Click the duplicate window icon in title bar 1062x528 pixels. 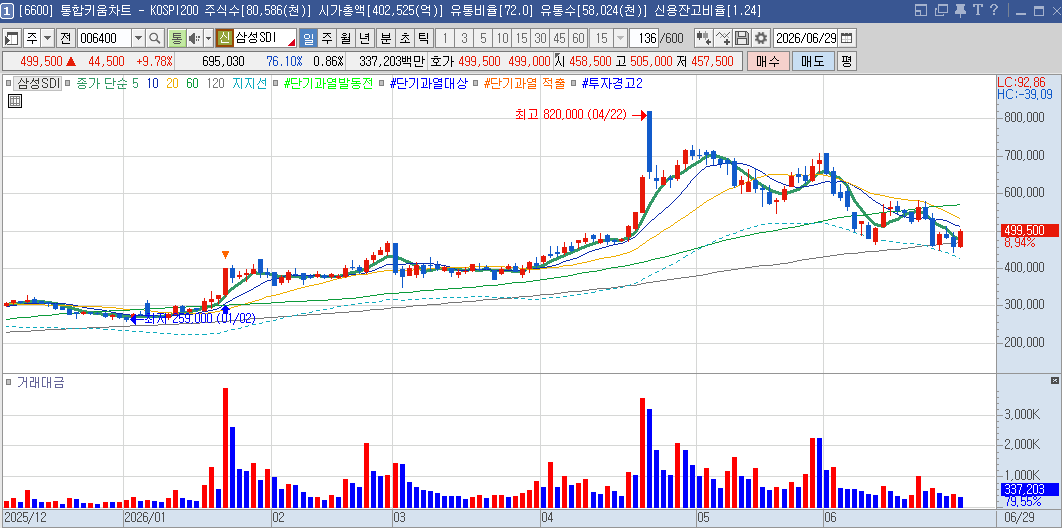click(x=941, y=10)
